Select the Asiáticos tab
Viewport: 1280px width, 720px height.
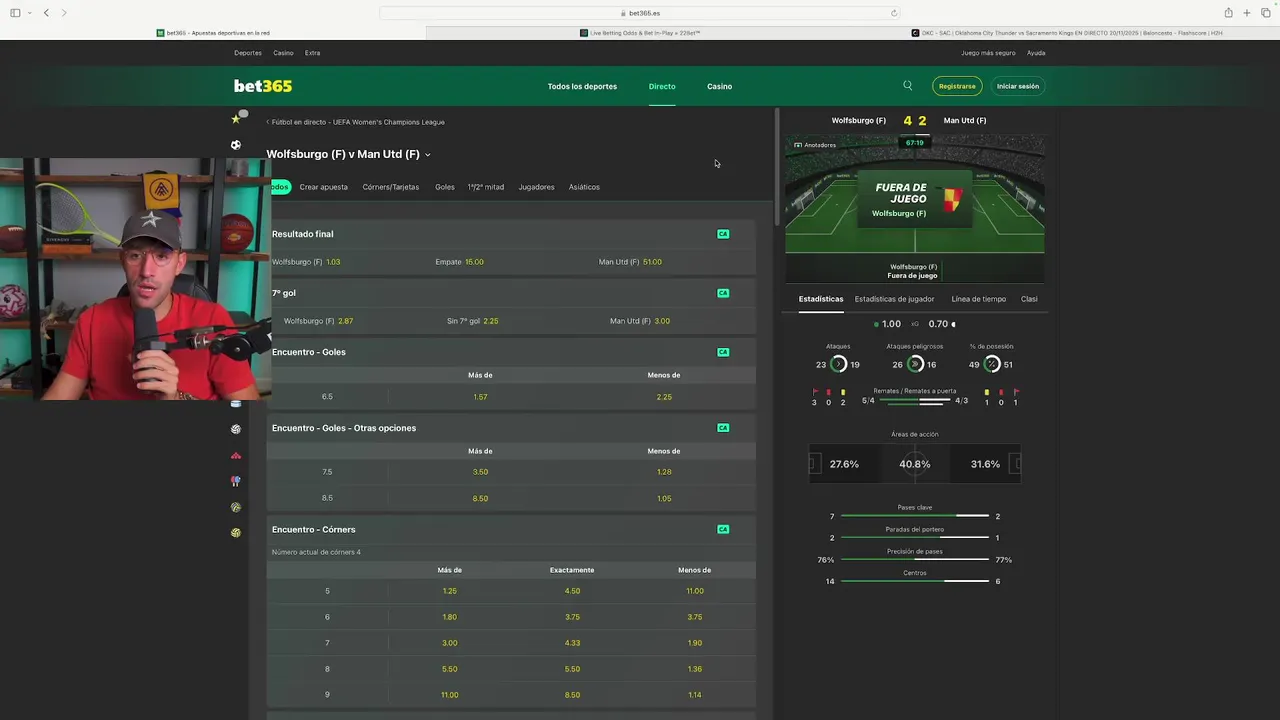tap(584, 187)
